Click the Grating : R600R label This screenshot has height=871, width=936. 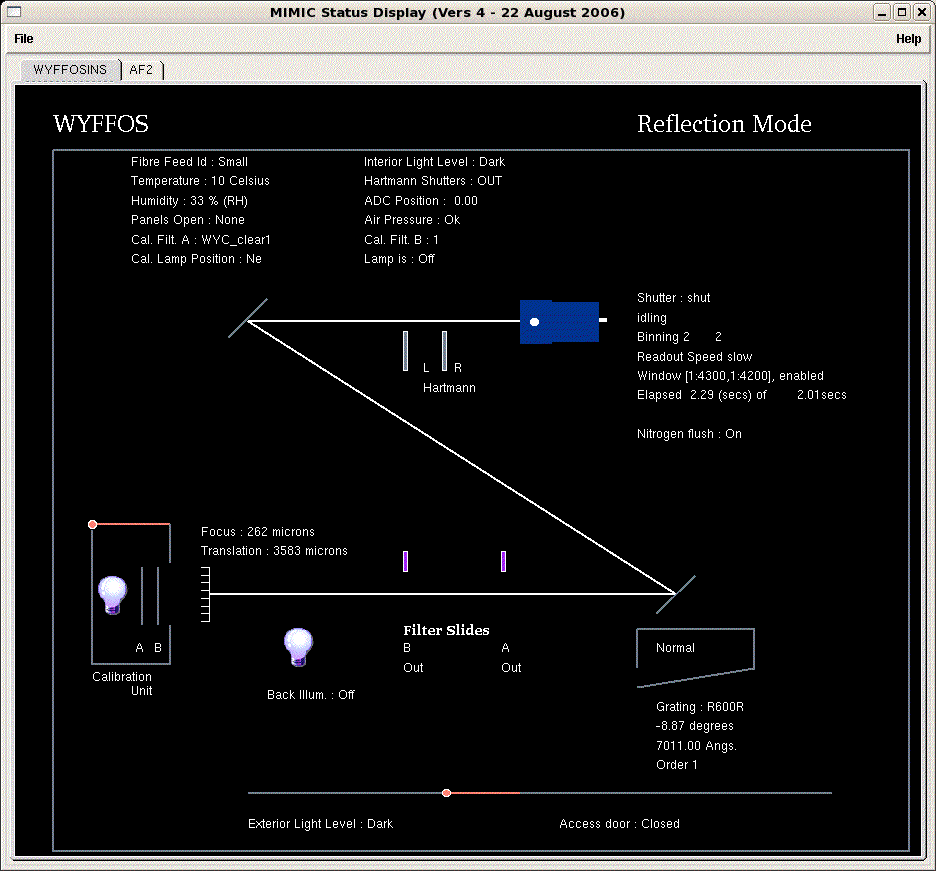click(x=699, y=707)
